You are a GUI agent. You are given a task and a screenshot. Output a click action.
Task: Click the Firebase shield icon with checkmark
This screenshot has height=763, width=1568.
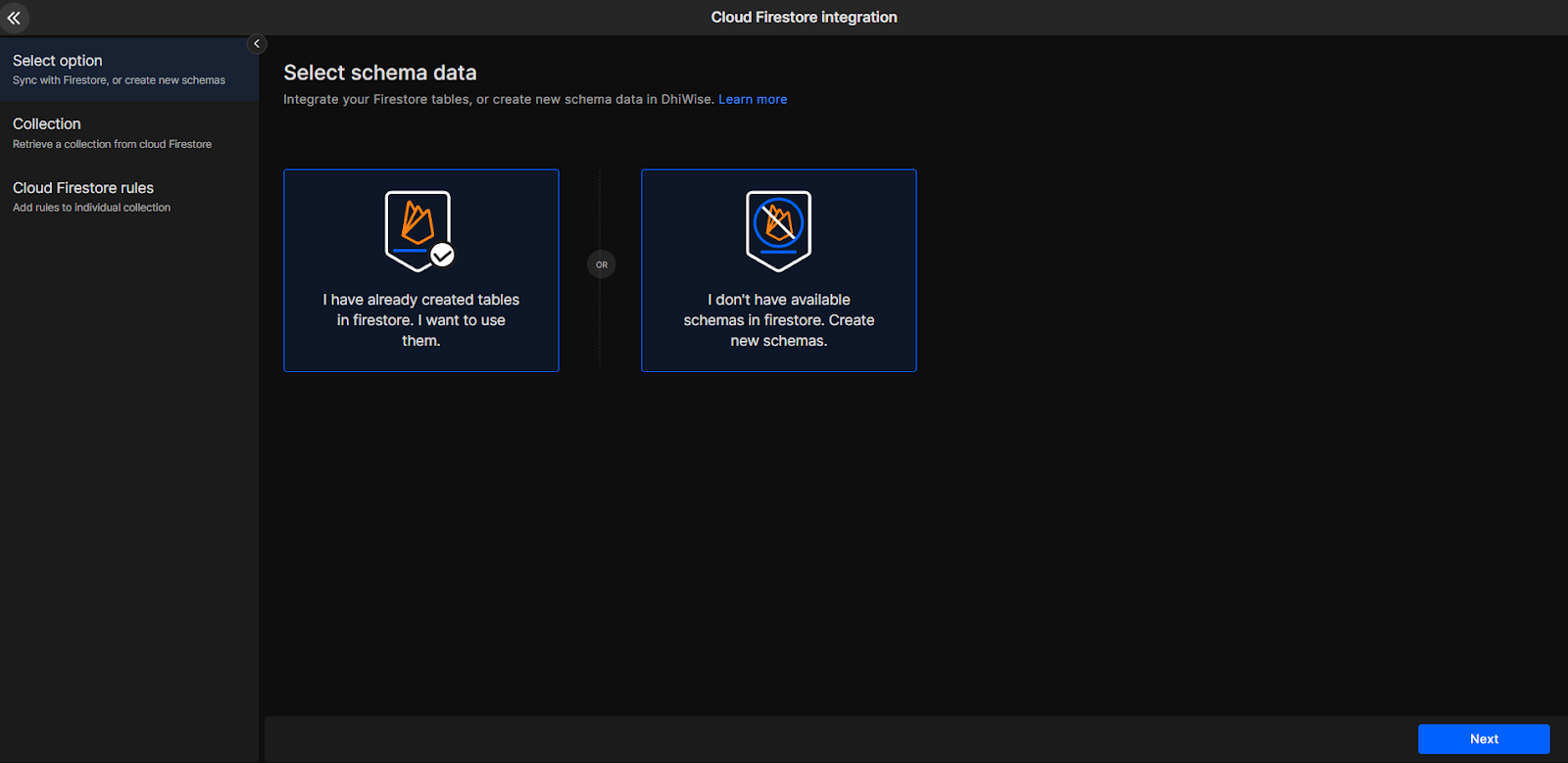coord(417,229)
